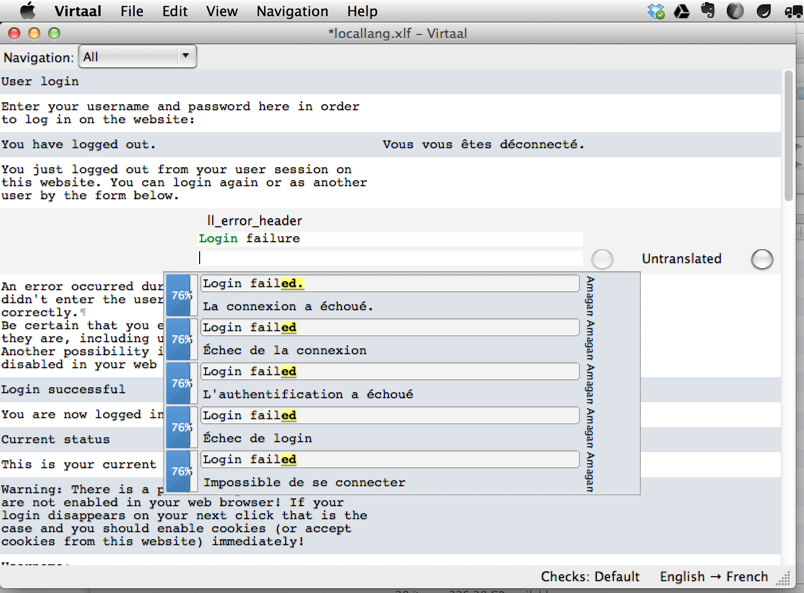Viewport: 804px width, 593px height.
Task: Open the Navigation 'All' dropdown
Action: (137, 57)
